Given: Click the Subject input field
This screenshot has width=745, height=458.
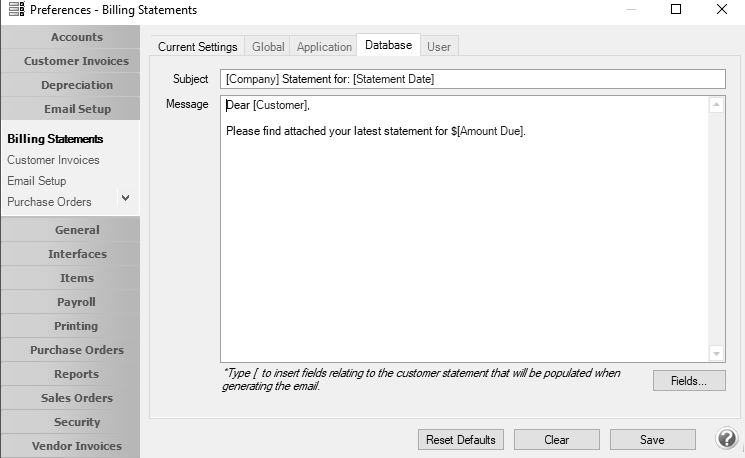Looking at the screenshot, I should [472, 79].
